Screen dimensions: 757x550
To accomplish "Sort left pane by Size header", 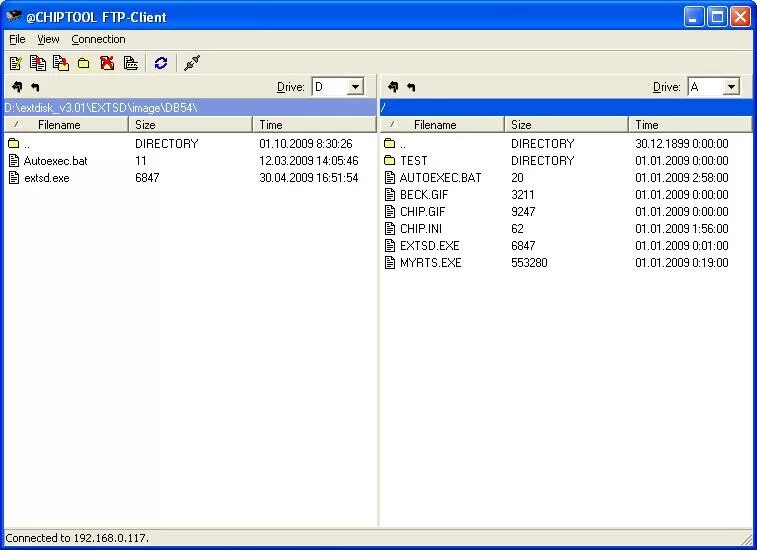I will [191, 125].
